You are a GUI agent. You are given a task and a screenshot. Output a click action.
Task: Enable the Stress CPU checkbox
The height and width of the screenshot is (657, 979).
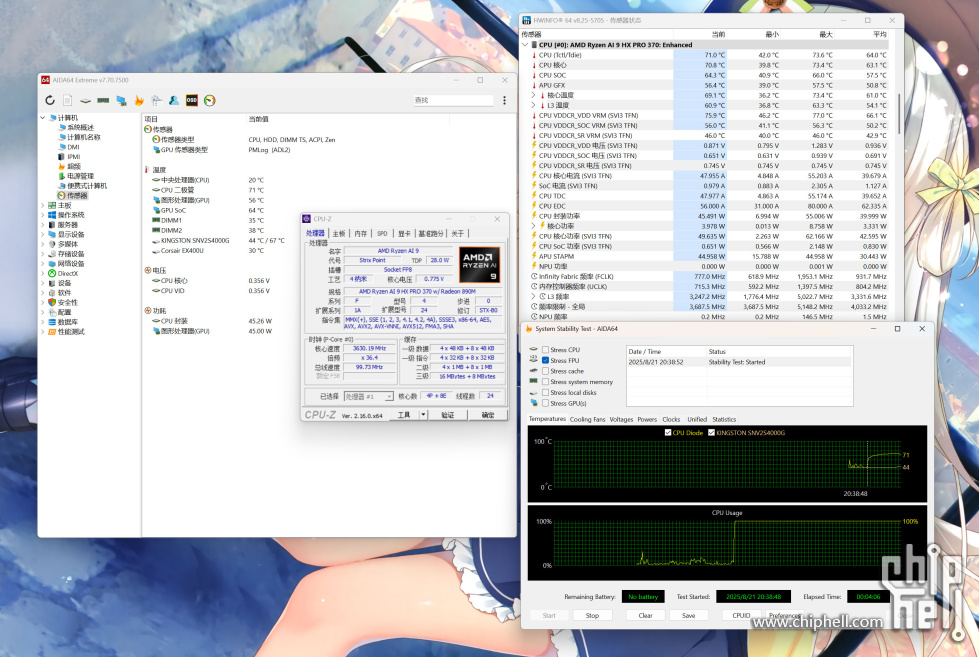pos(546,350)
